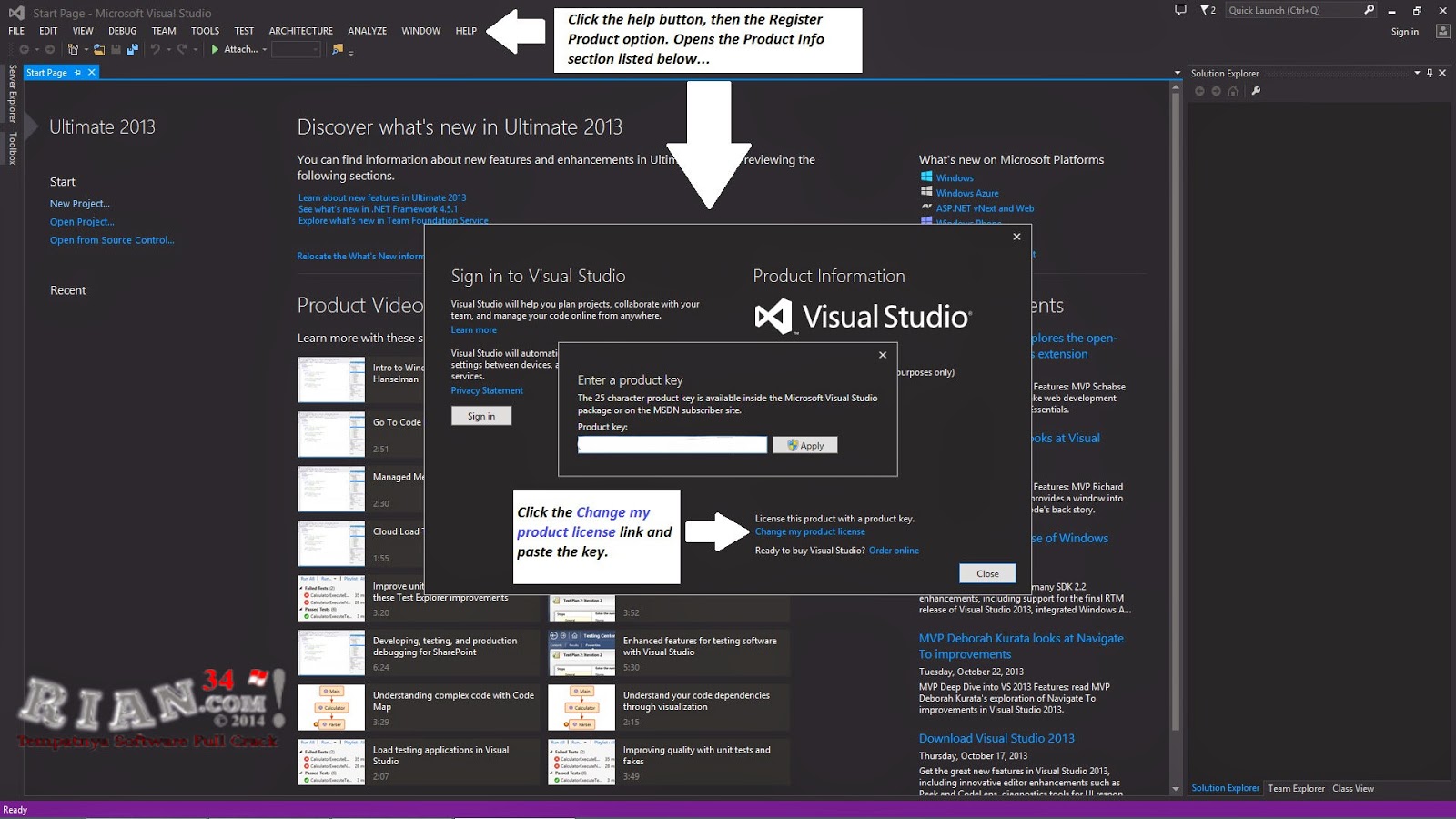Click the Sign in link at top right
1456x819 pixels.
[x=1404, y=32]
